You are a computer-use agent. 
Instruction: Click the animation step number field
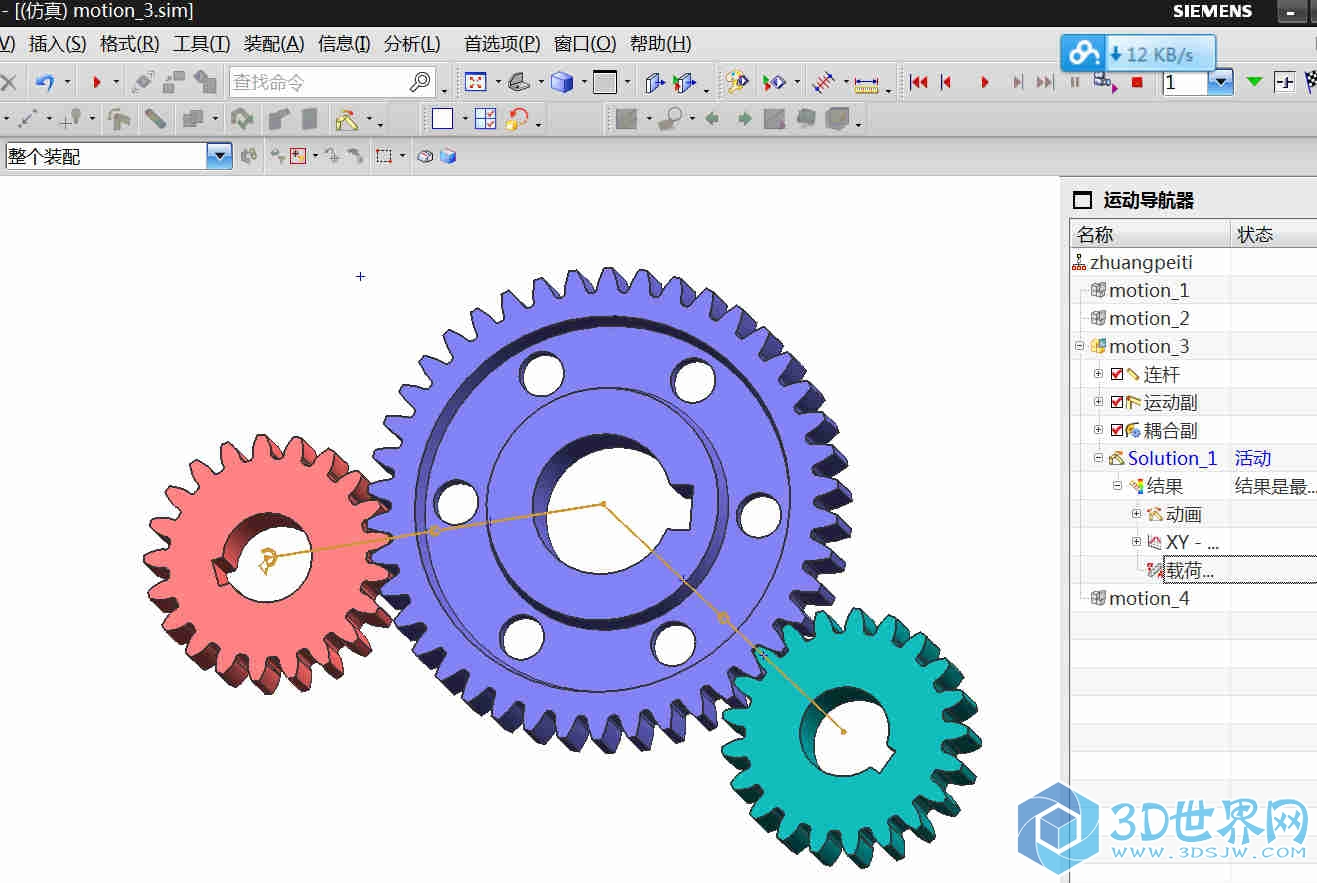point(1186,83)
